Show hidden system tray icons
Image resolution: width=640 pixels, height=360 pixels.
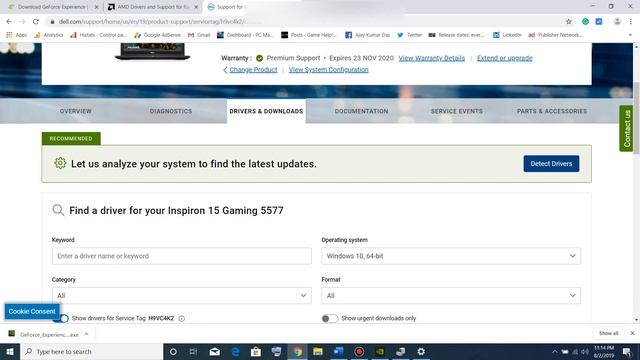pyautogui.click(x=555, y=351)
